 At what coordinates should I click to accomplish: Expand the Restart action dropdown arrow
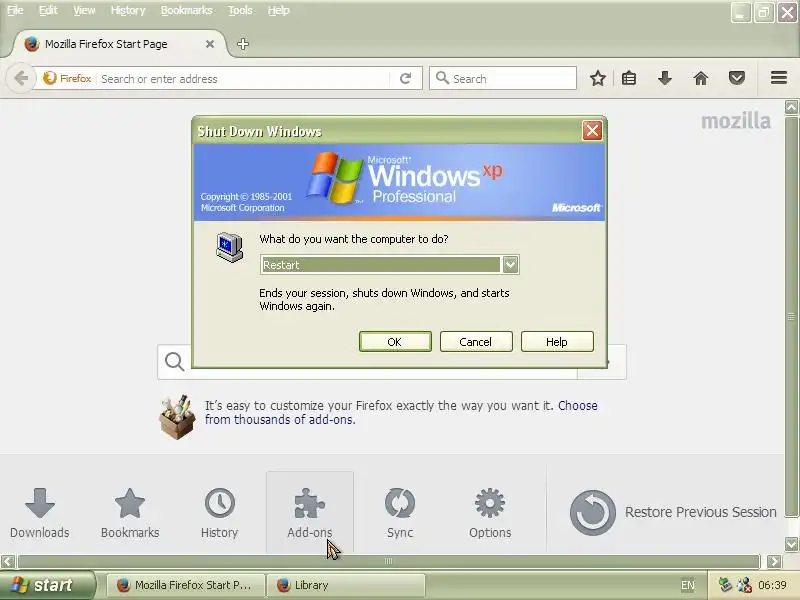[510, 264]
